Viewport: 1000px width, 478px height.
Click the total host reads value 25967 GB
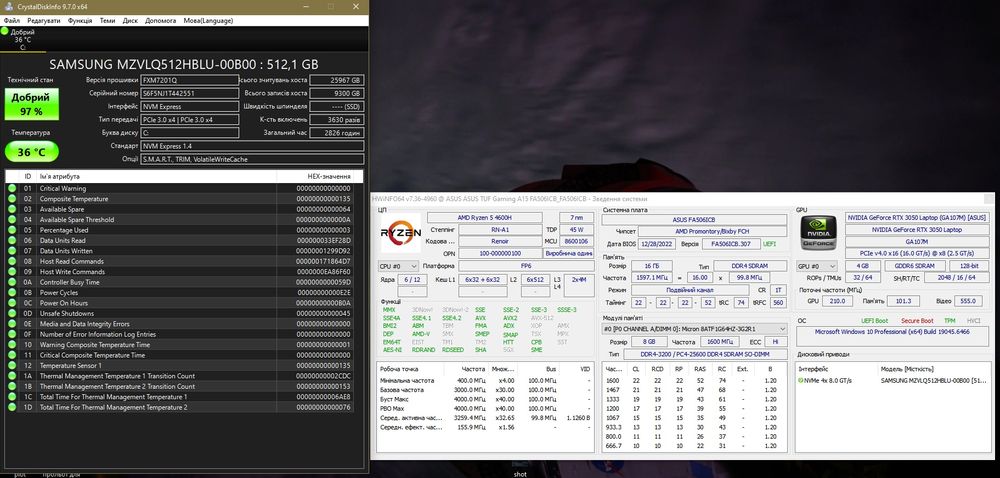click(x=337, y=80)
